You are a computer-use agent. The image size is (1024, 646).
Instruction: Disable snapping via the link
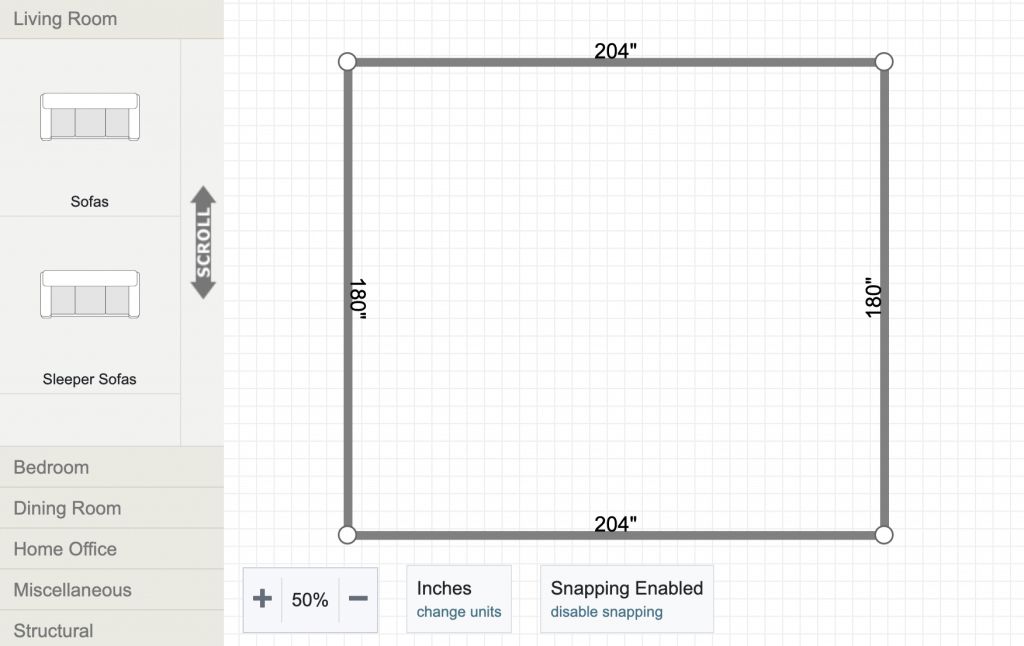click(606, 612)
